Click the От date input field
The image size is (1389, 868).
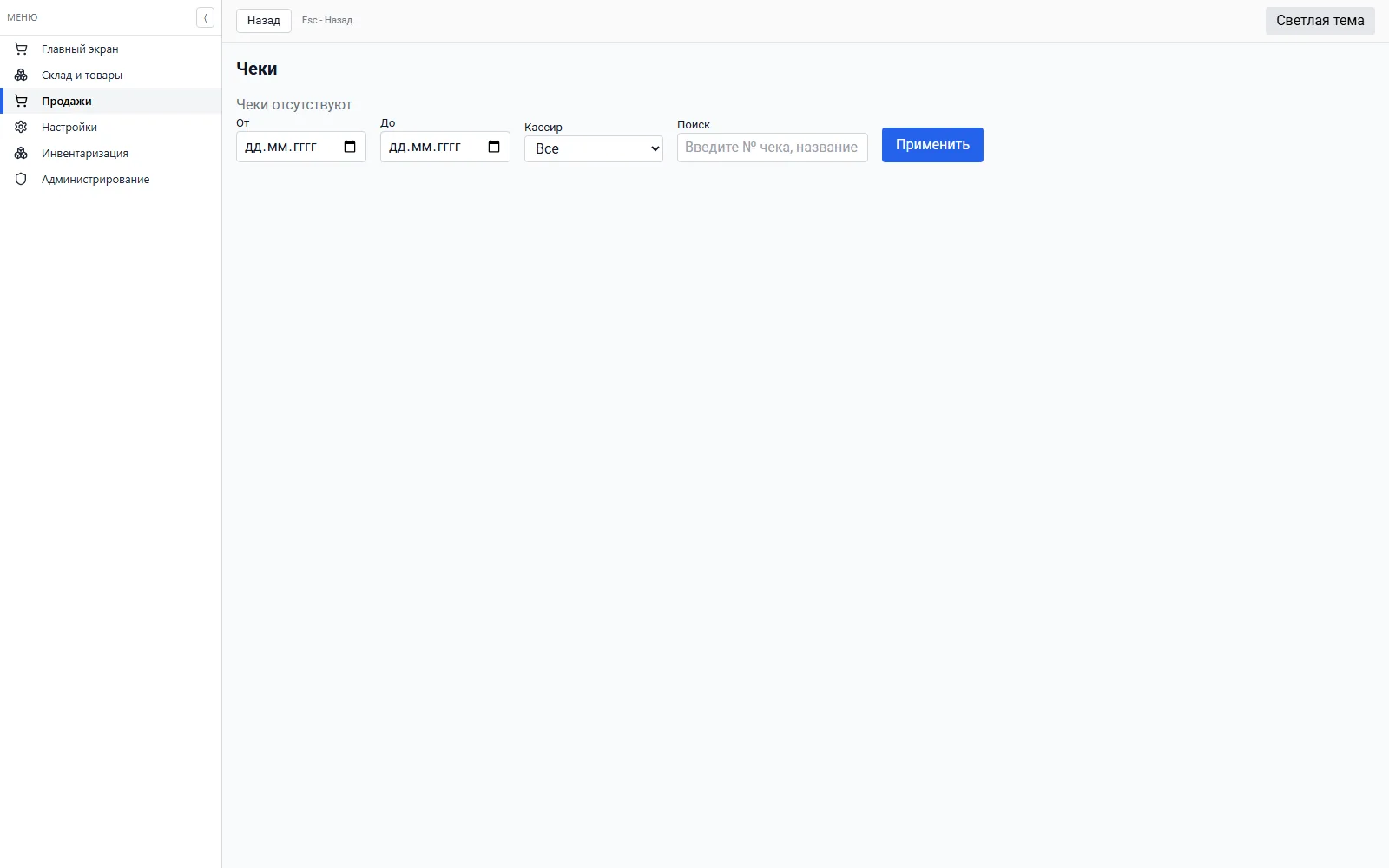click(301, 147)
